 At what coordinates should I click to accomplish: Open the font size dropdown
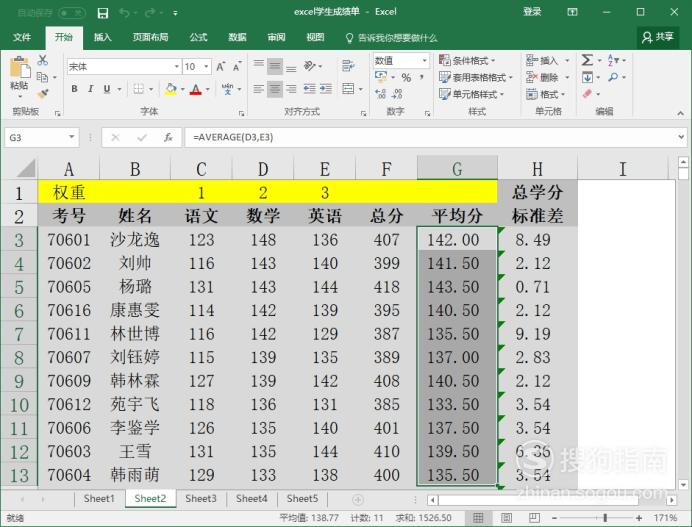point(206,67)
